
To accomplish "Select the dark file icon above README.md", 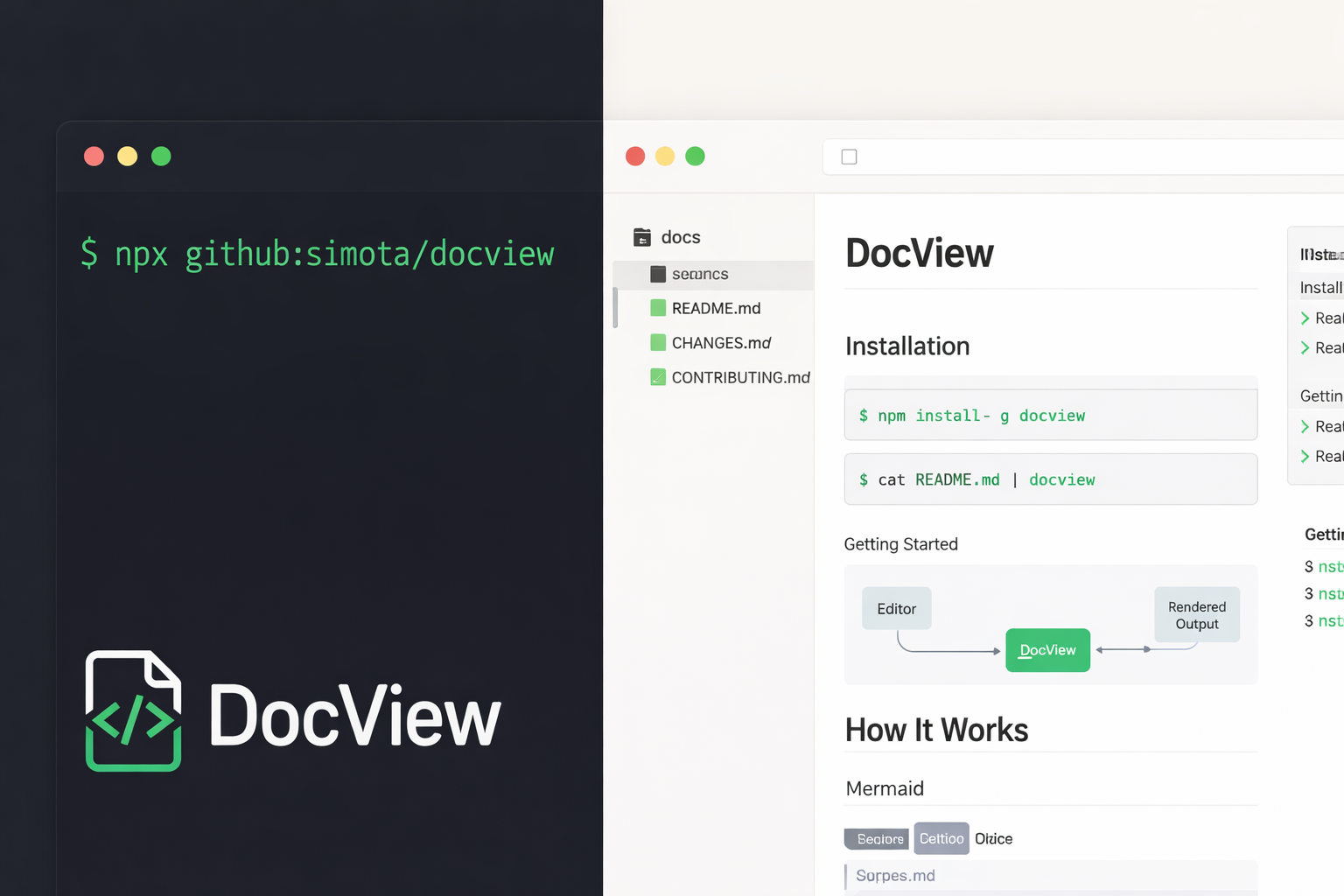I will point(658,274).
